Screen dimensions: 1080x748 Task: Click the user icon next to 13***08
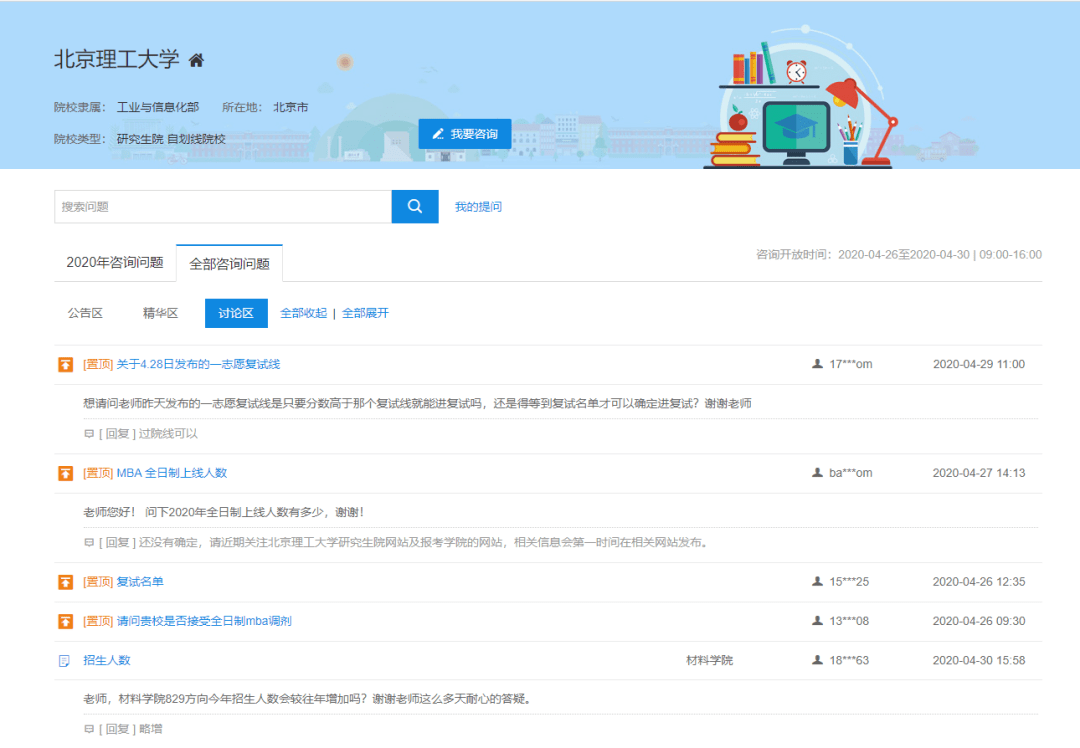click(818, 621)
